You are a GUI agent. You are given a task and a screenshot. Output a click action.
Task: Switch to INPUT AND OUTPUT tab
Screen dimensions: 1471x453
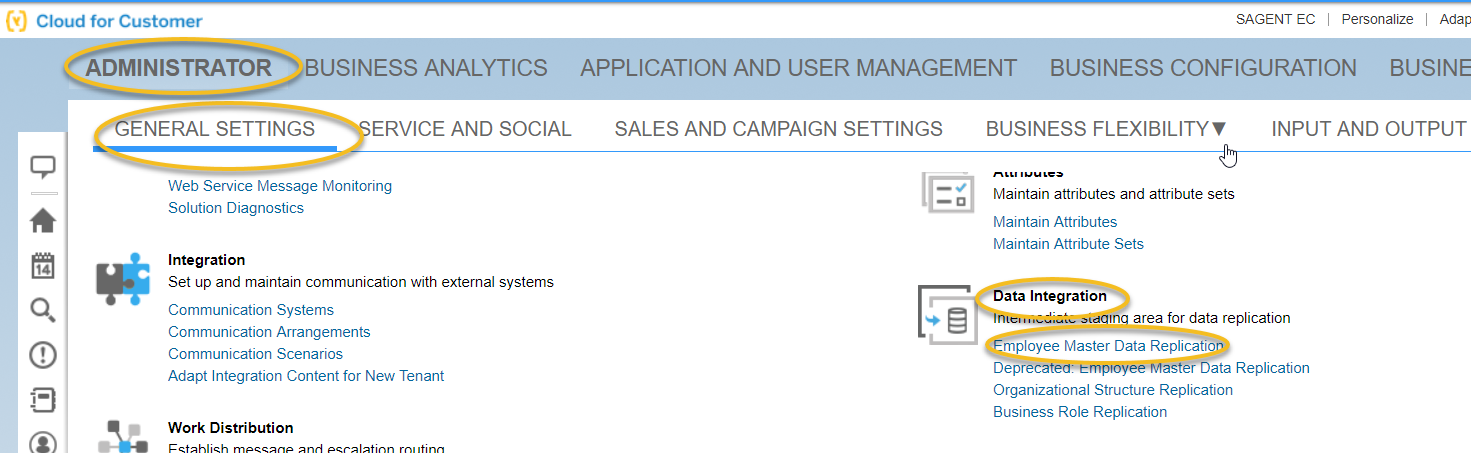[1369, 129]
